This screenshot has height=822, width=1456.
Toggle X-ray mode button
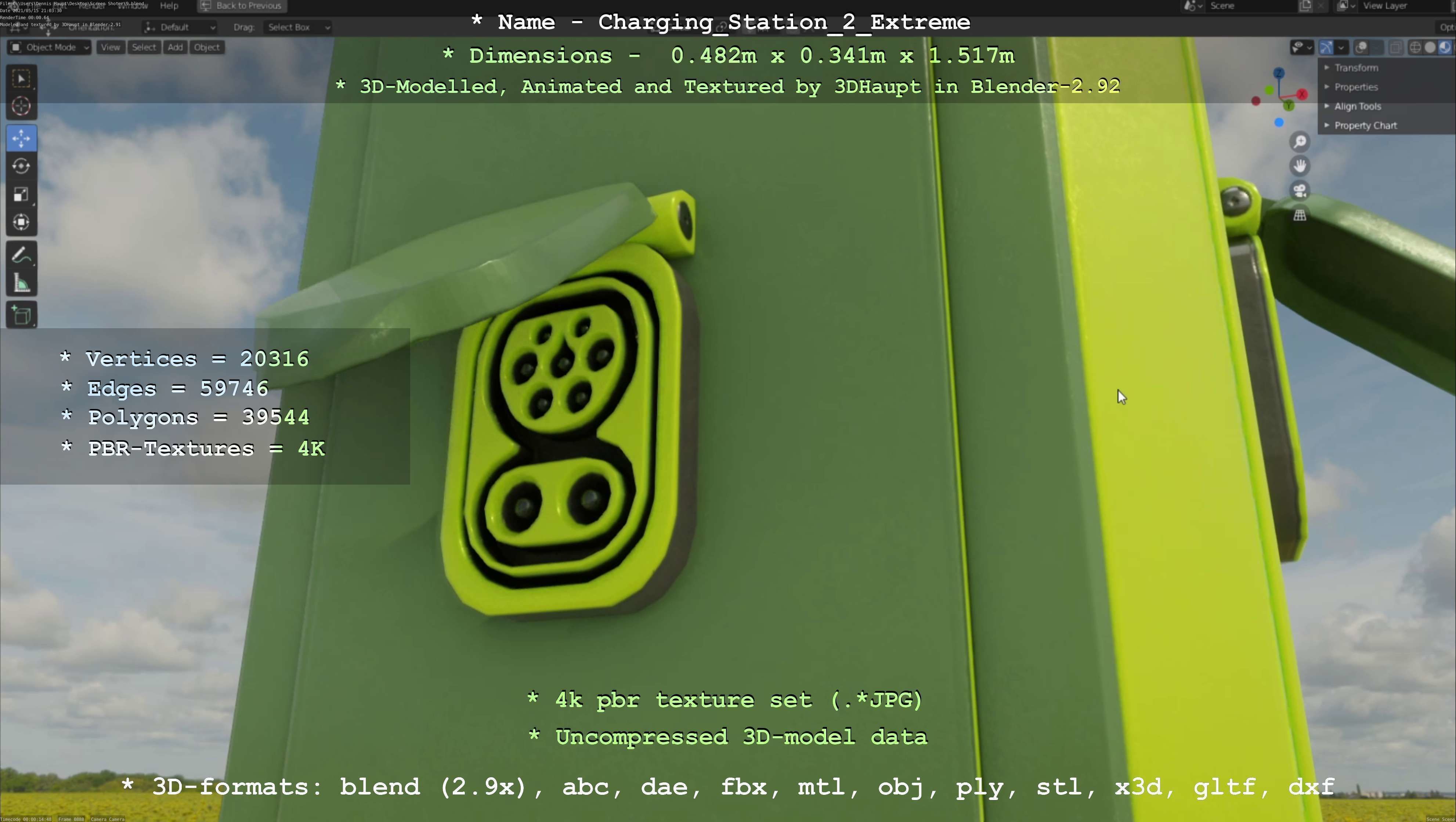tap(1395, 47)
